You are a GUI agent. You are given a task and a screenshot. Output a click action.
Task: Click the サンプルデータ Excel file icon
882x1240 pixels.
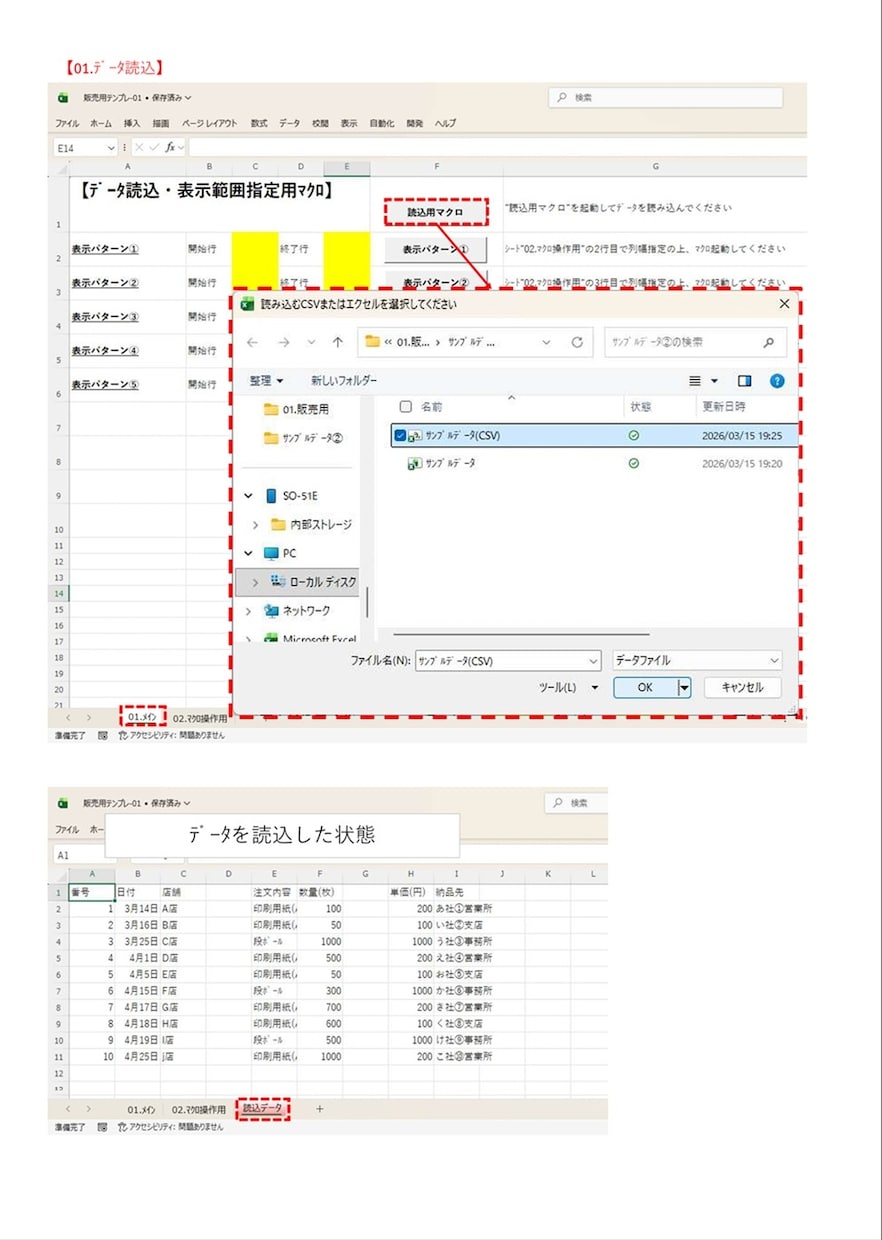coord(415,464)
